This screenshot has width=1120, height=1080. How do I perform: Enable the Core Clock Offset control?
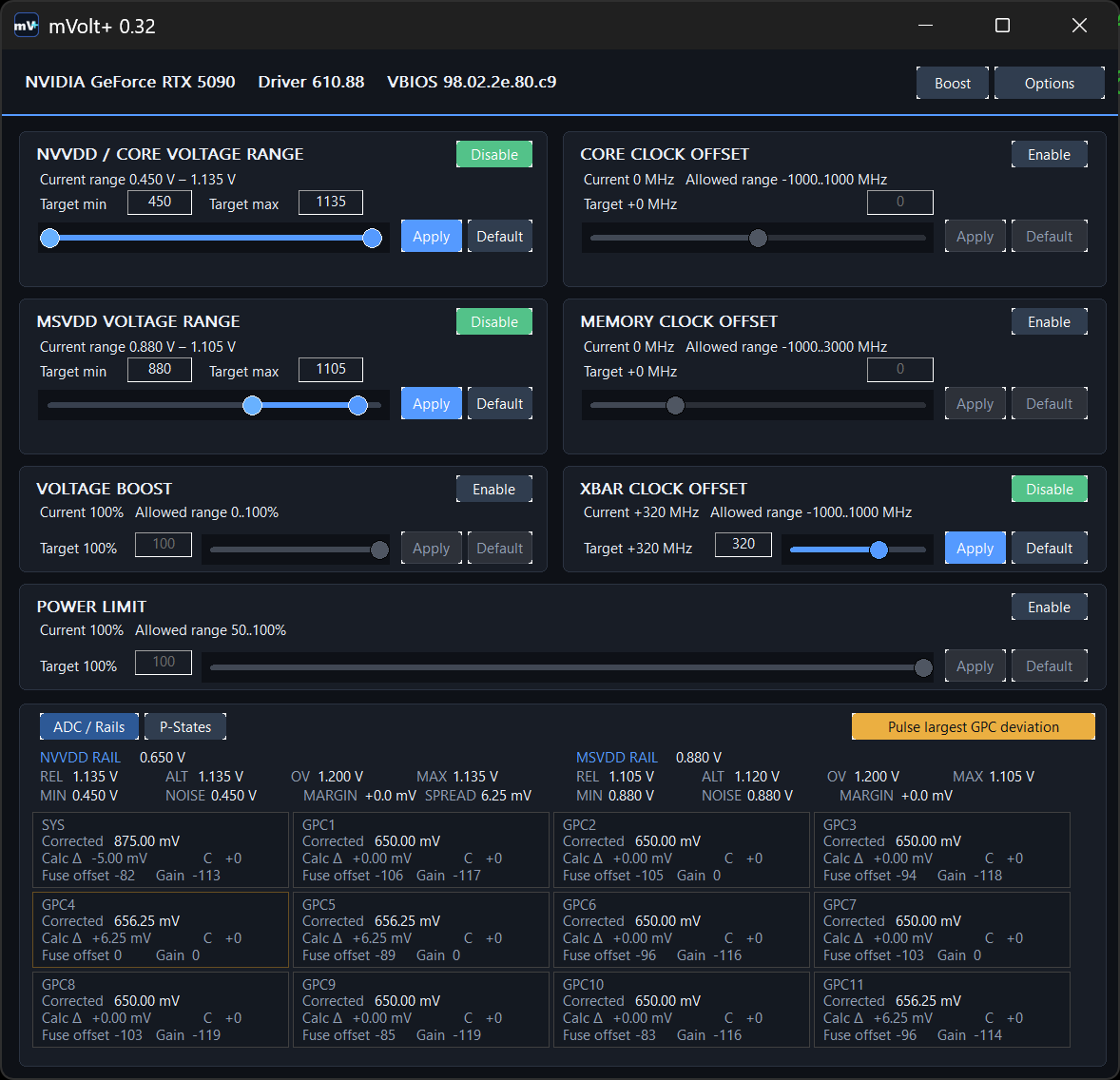(1049, 154)
